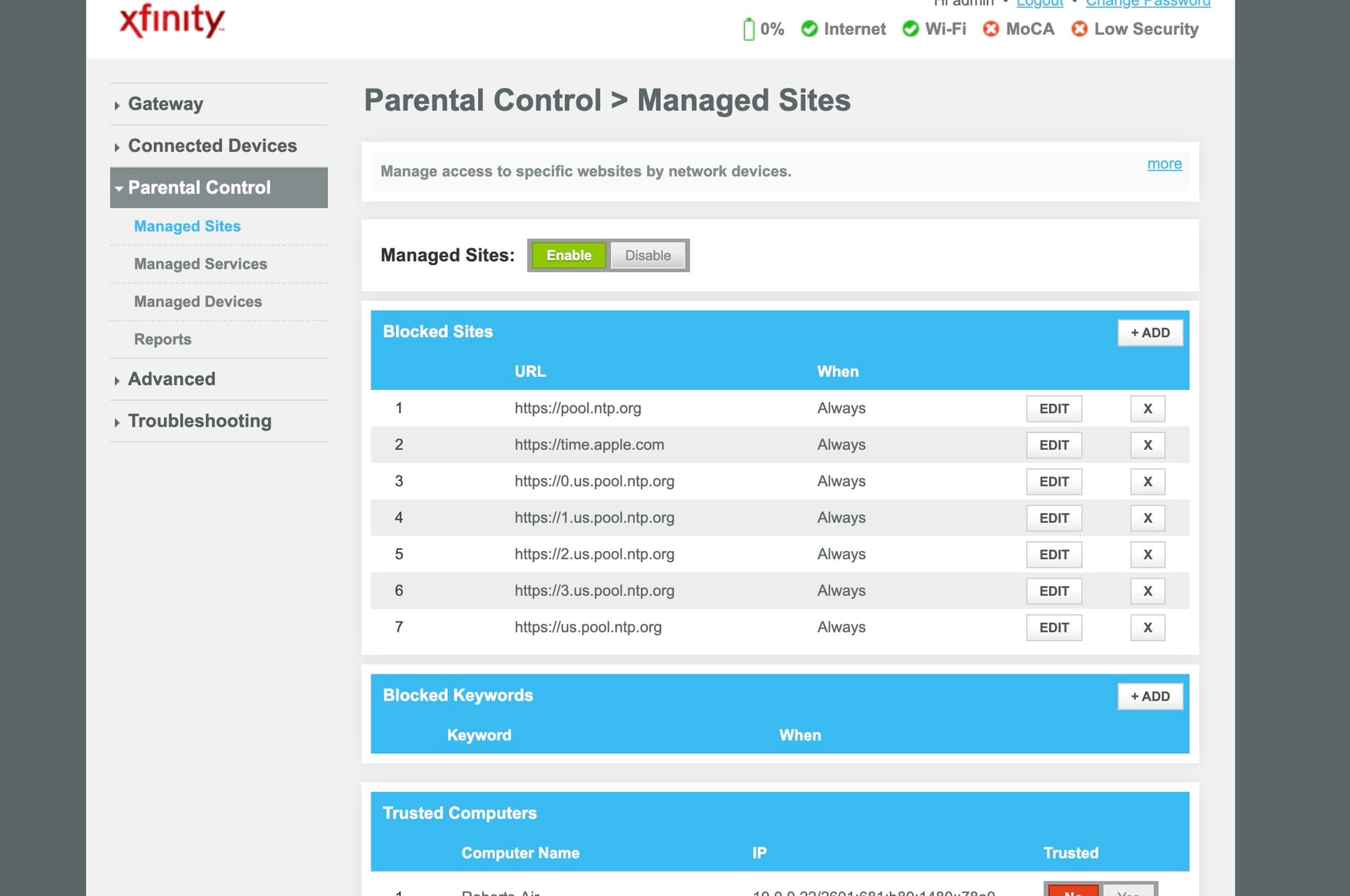The image size is (1350, 896).
Task: Click the Change Password link
Action: pyautogui.click(x=1147, y=4)
